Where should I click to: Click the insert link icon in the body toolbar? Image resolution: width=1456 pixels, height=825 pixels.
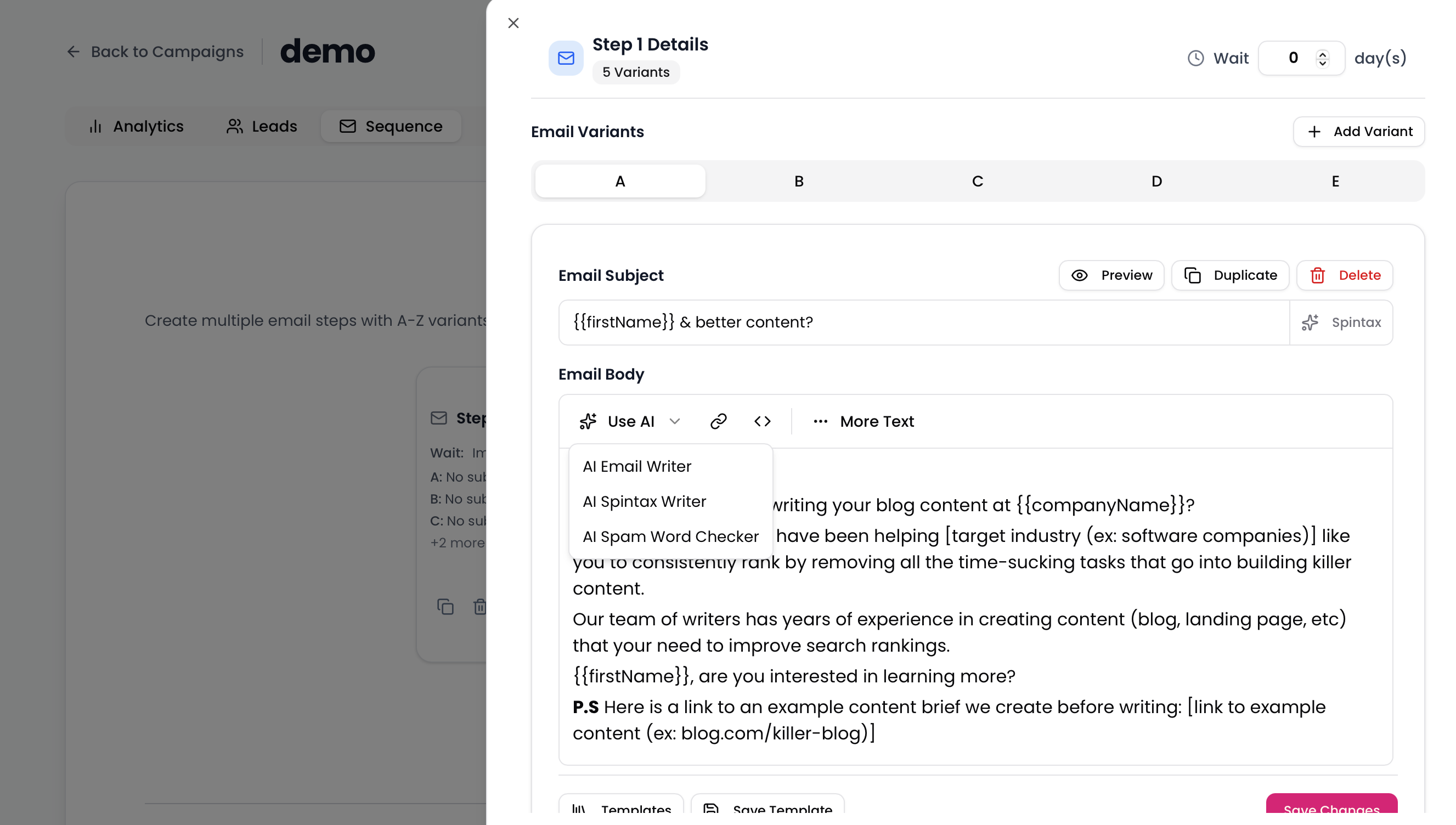click(x=718, y=421)
